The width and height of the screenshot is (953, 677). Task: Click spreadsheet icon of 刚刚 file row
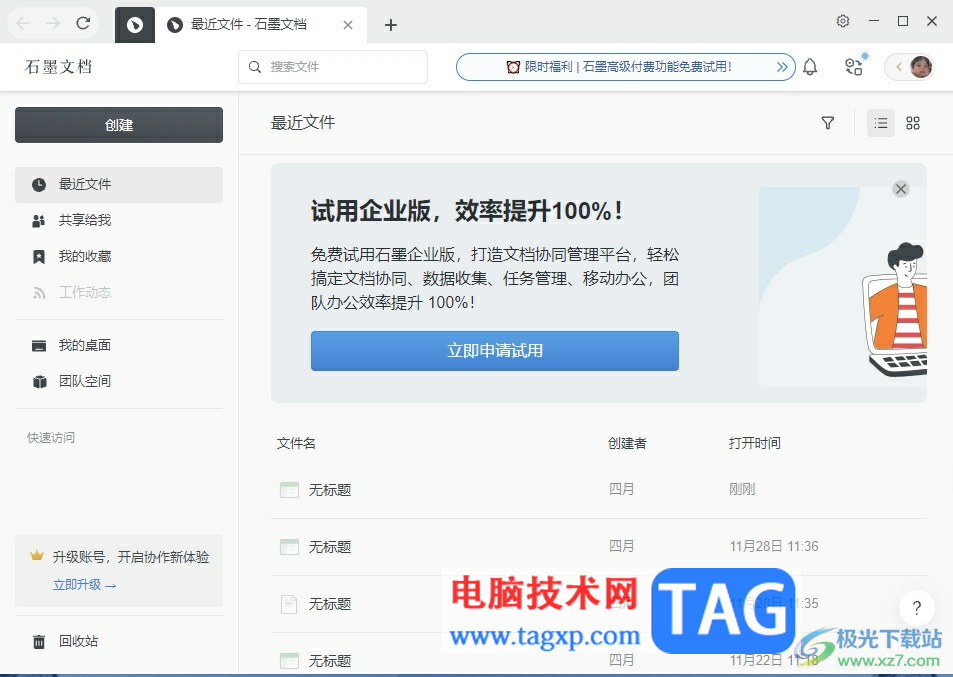[289, 490]
